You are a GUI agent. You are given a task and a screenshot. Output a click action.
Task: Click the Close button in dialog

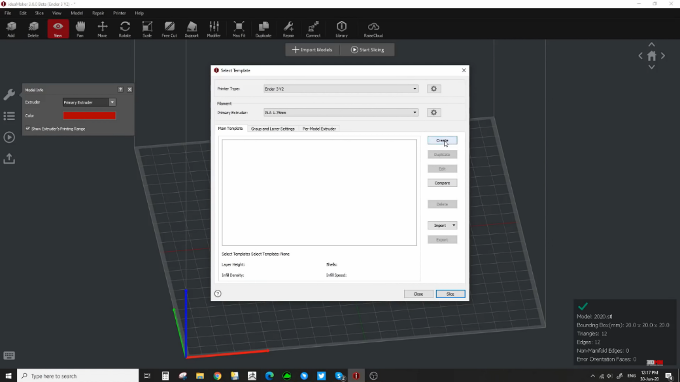coord(418,294)
